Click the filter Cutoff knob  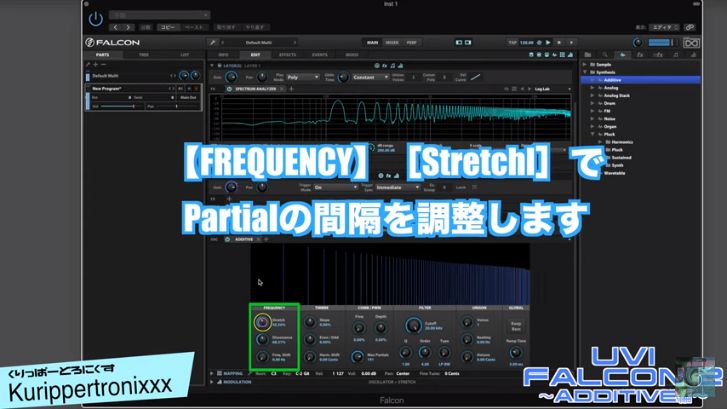coord(413,326)
